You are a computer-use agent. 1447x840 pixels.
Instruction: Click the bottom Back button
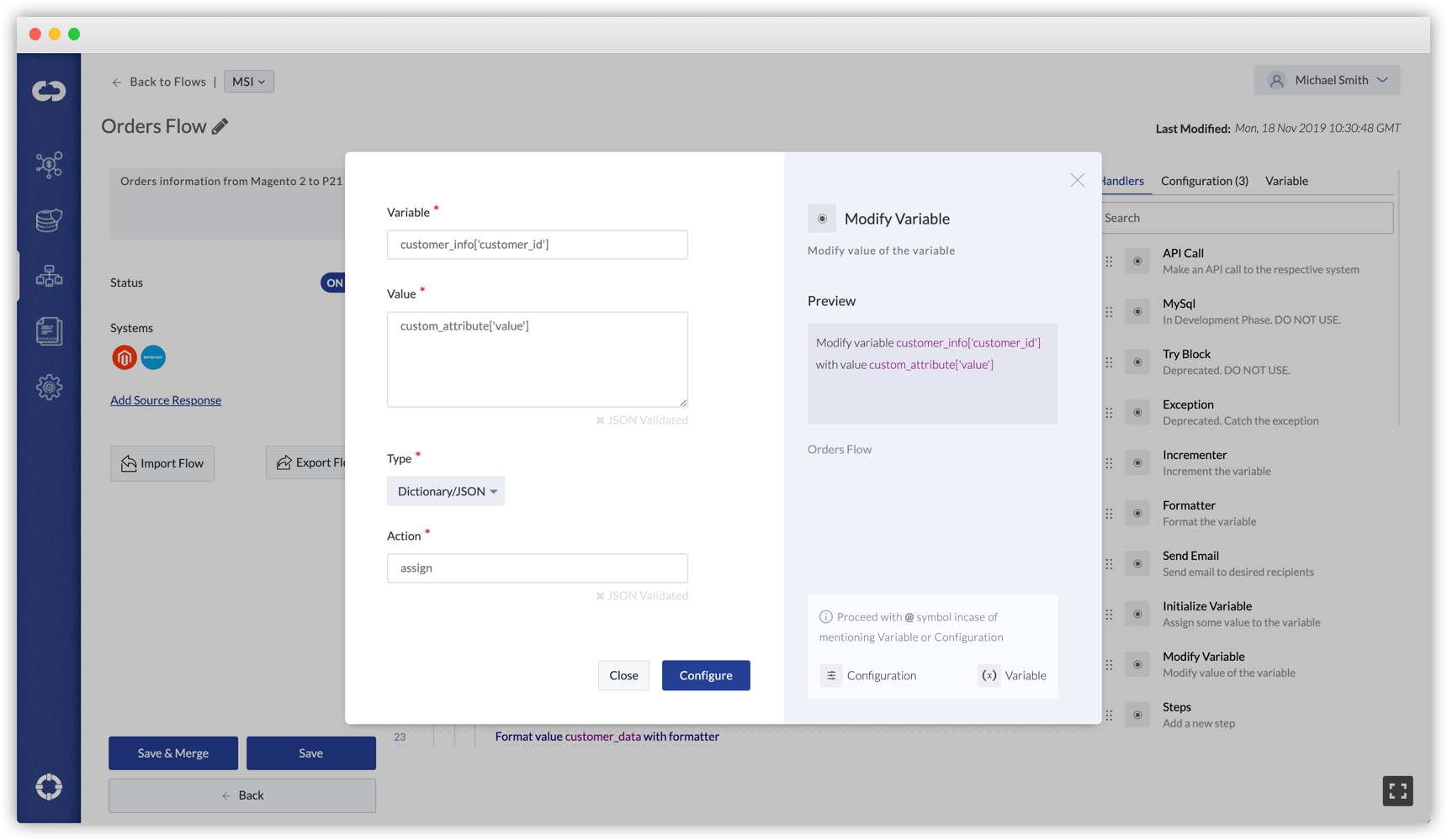[242, 795]
